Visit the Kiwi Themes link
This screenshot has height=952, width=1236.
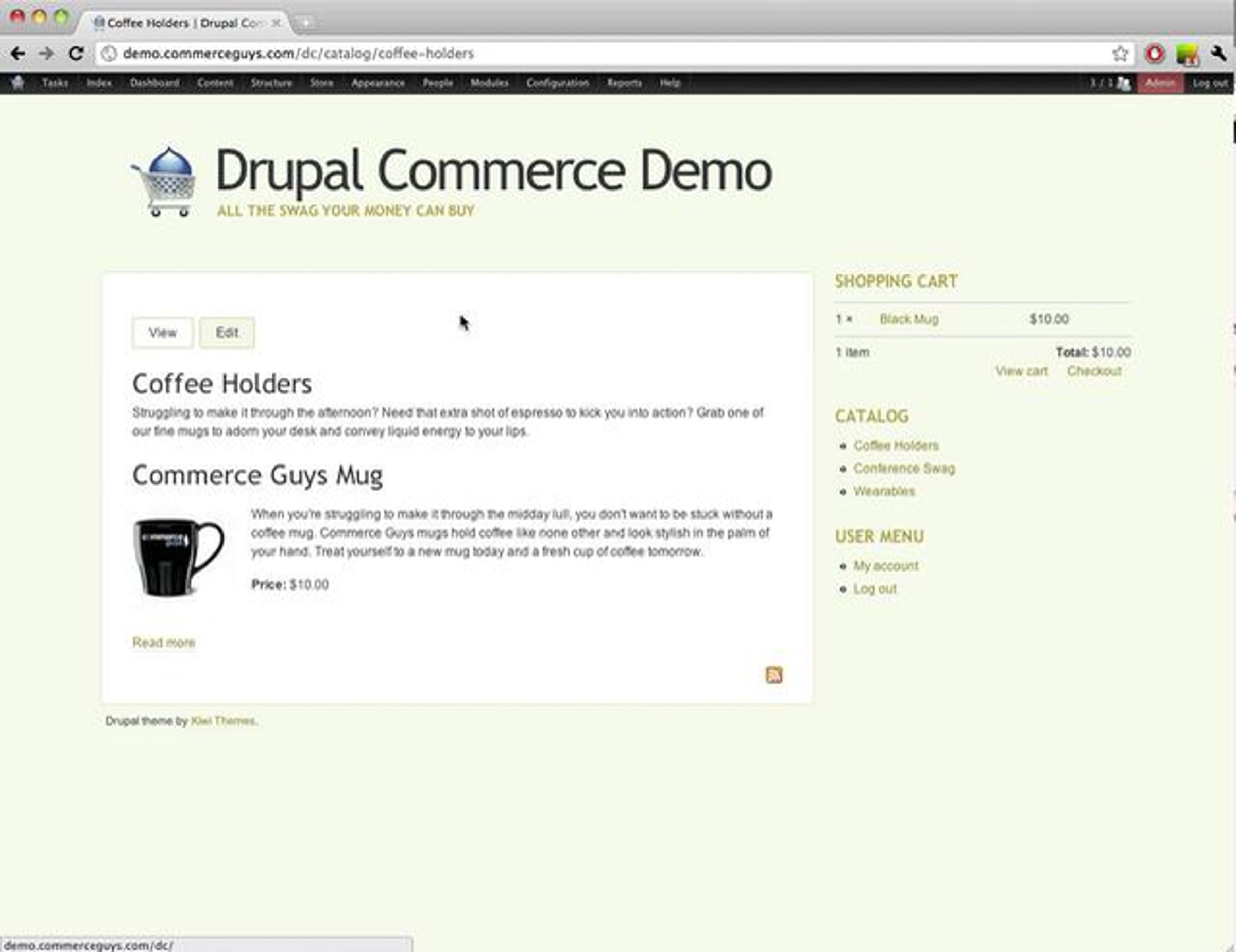pyautogui.click(x=223, y=721)
